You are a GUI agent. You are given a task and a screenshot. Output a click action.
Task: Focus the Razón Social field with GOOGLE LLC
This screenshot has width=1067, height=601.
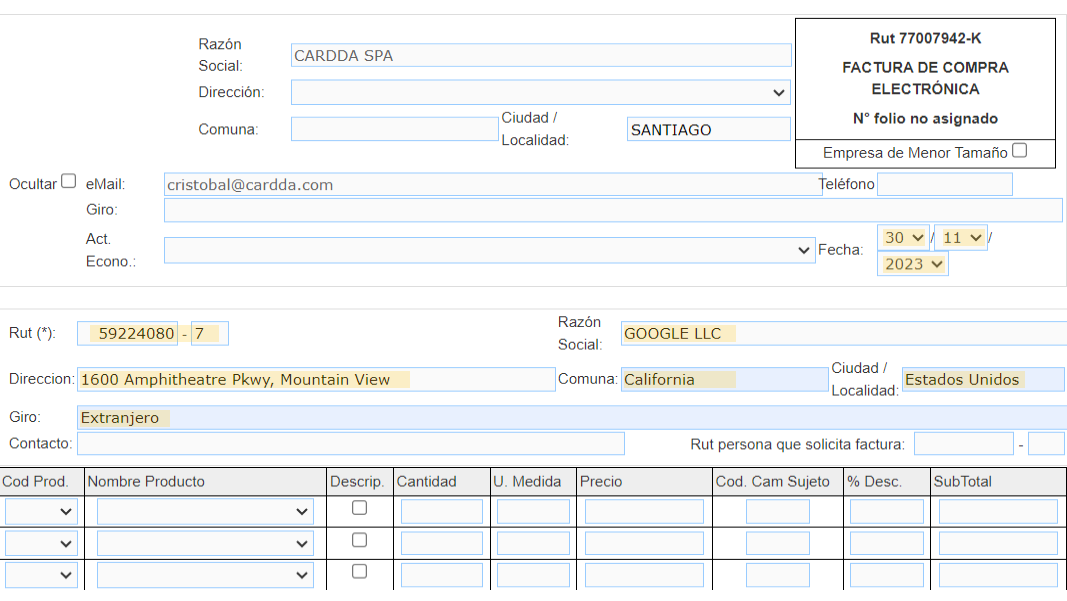point(842,334)
